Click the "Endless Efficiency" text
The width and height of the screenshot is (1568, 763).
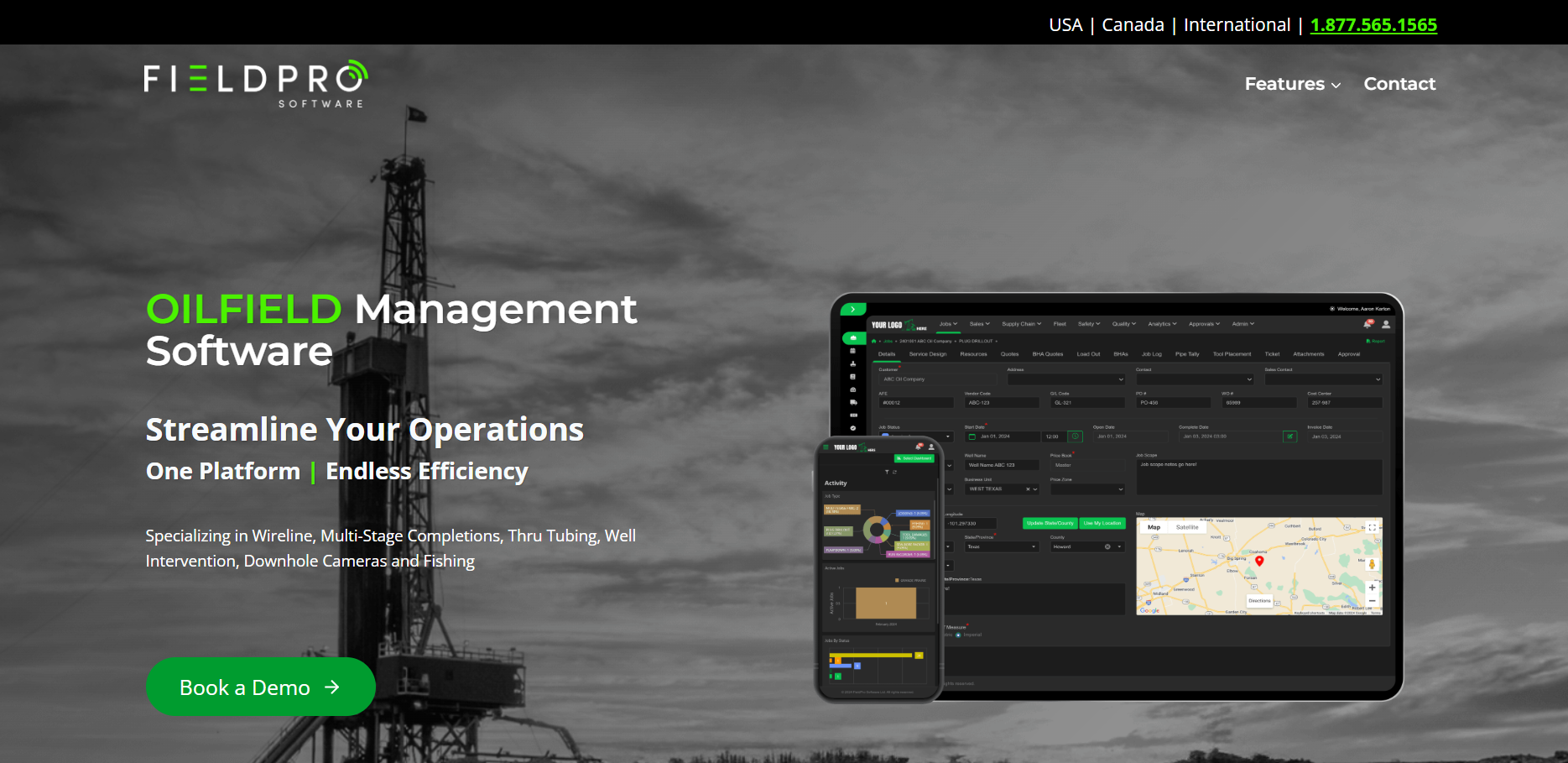click(427, 471)
